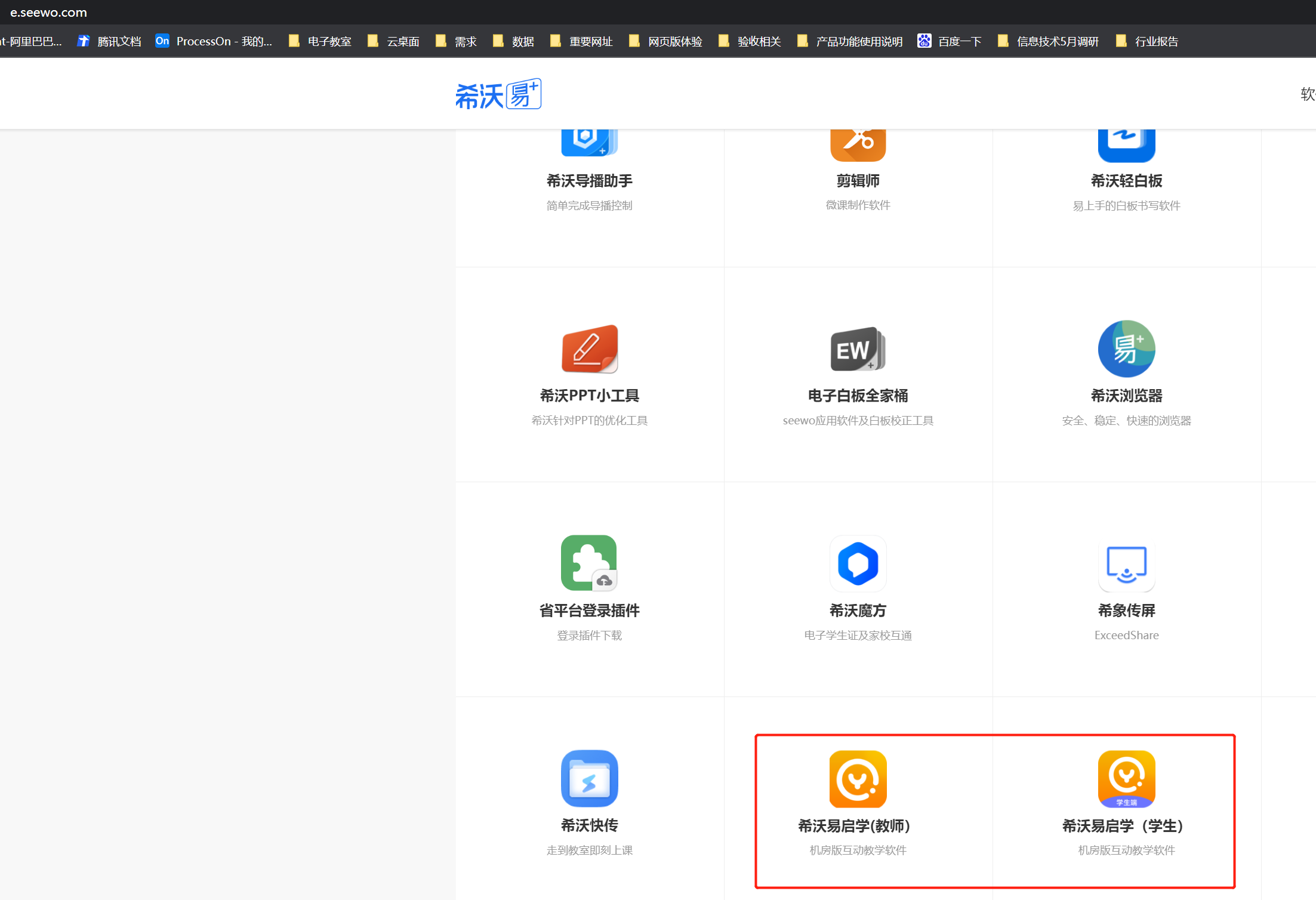
Task: Open the 腾讯文档 bookmark icon
Action: coord(84,41)
